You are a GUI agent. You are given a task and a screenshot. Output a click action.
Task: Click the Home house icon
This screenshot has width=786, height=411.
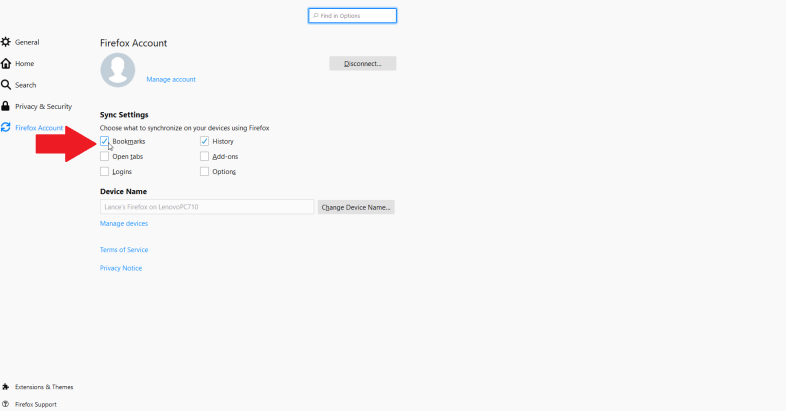(6, 64)
